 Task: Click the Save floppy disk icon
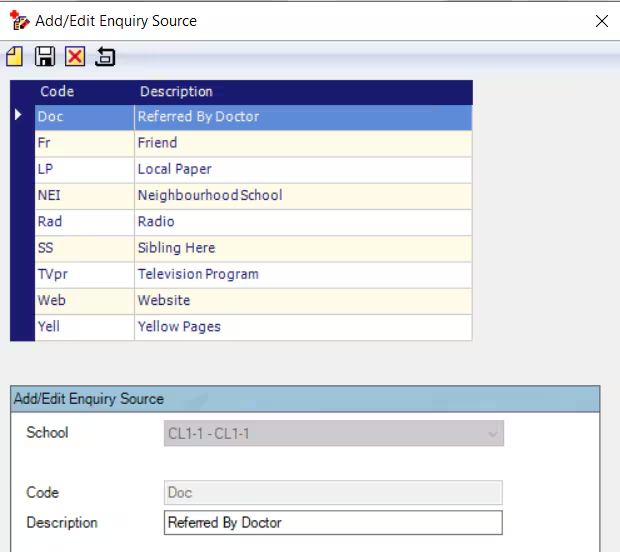(x=45, y=57)
